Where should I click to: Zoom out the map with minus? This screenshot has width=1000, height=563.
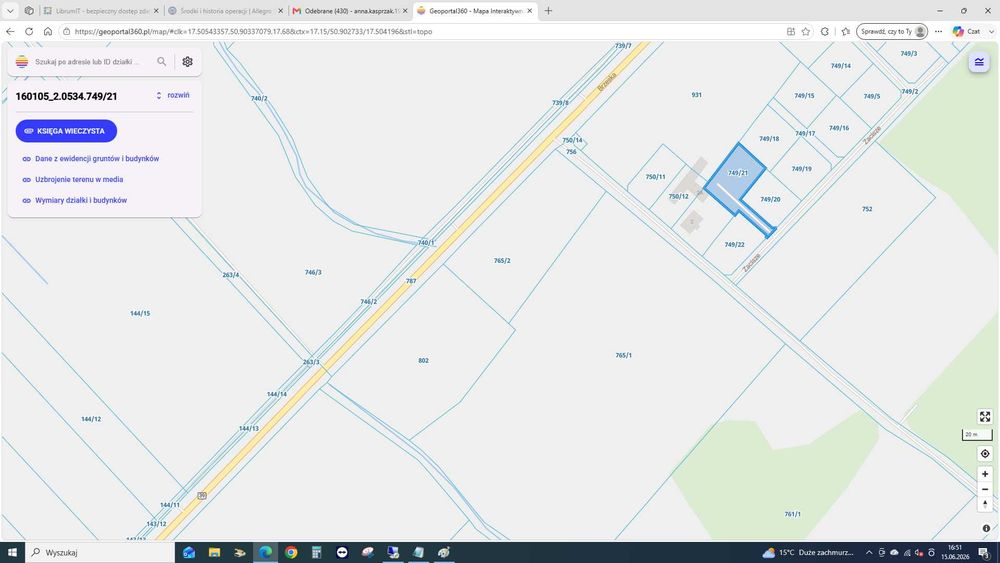[985, 489]
